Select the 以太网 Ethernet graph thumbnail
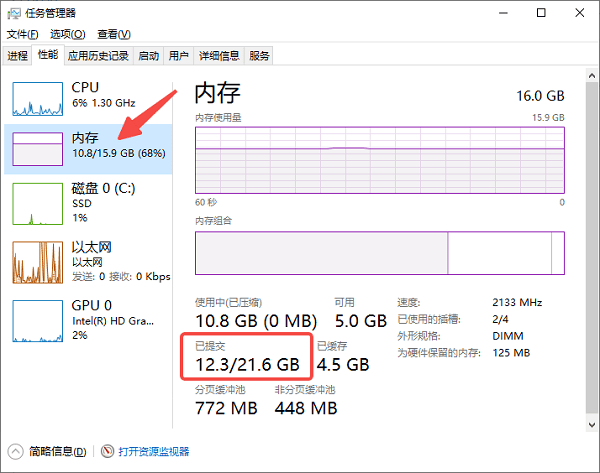This screenshot has height=473, width=600. tap(37, 261)
